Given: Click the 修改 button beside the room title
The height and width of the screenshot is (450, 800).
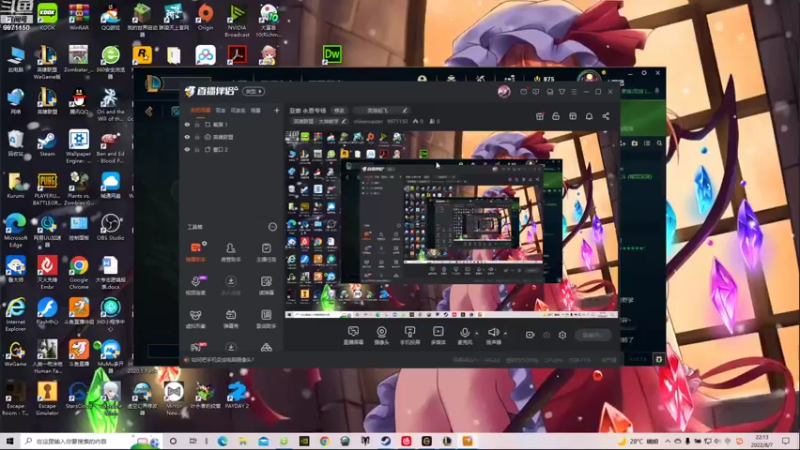Looking at the screenshot, I should click(x=339, y=110).
